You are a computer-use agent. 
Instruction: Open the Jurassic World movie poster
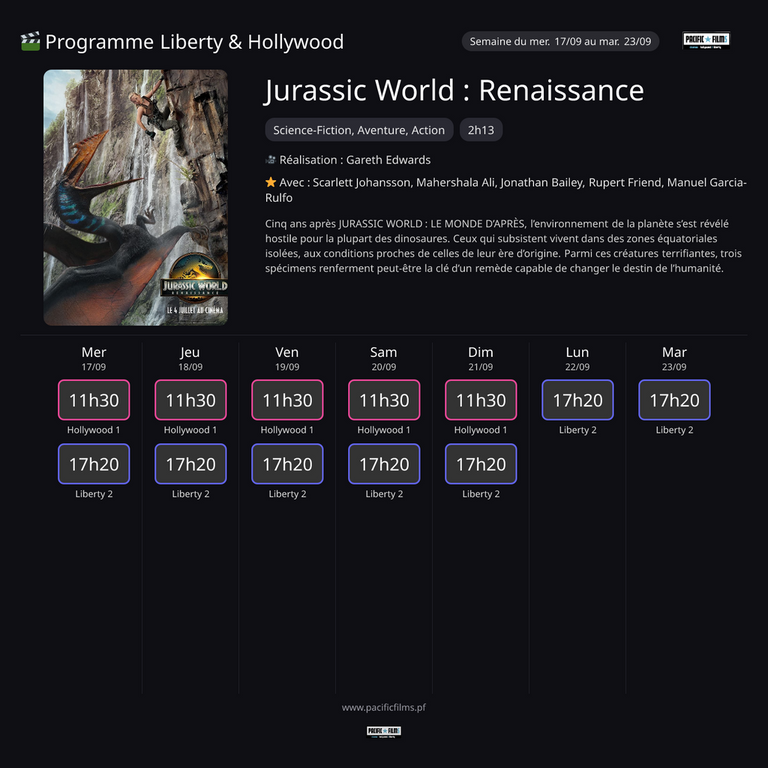(136, 197)
